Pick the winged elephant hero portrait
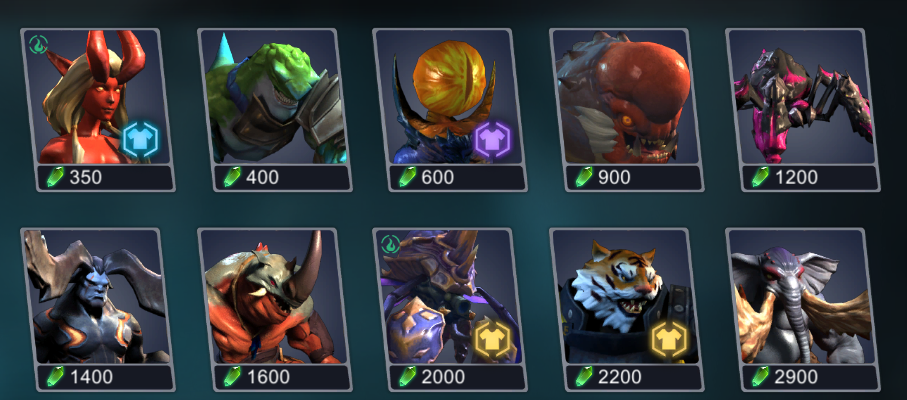Viewport: 907px width, 400px height. [801, 297]
